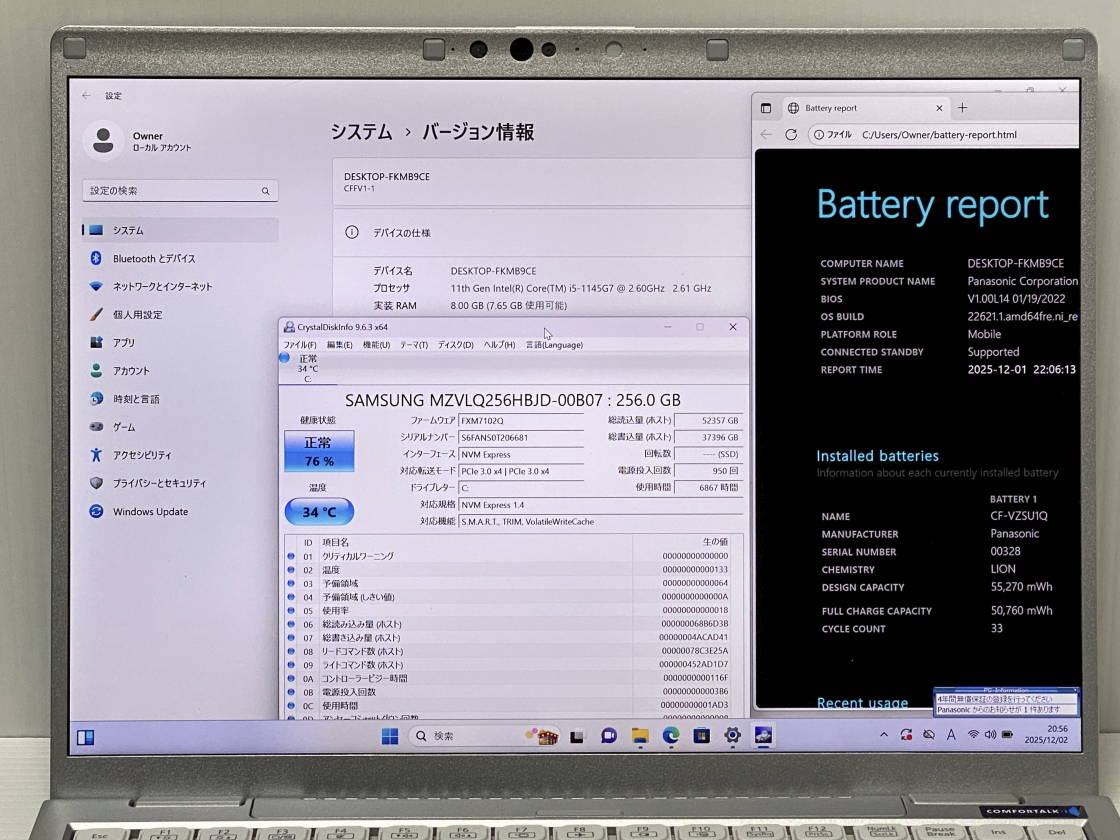Open Bluetooth とデバイス settings page
This screenshot has height=840, width=1120.
click(x=153, y=258)
